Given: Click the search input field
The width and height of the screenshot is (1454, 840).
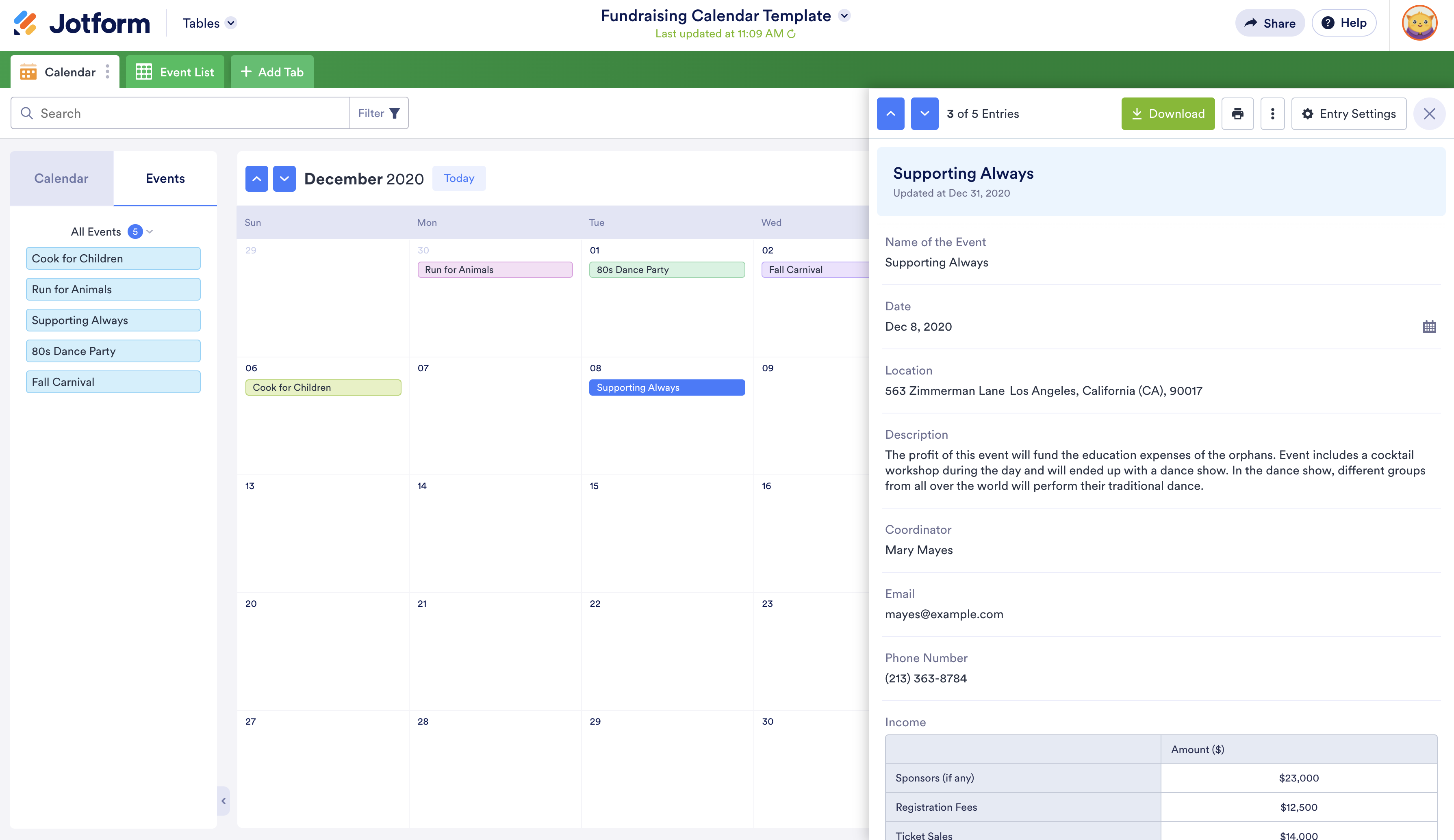Looking at the screenshot, I should click(x=180, y=113).
